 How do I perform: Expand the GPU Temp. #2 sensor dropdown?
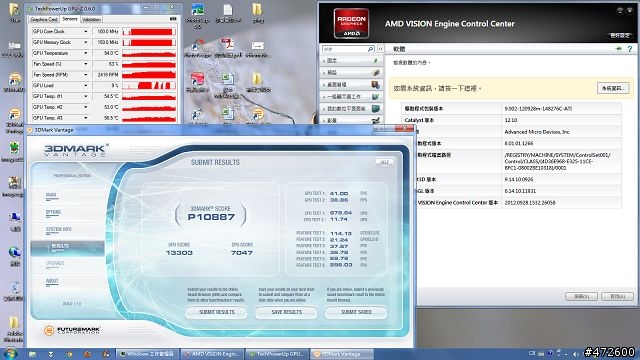[x=86, y=107]
